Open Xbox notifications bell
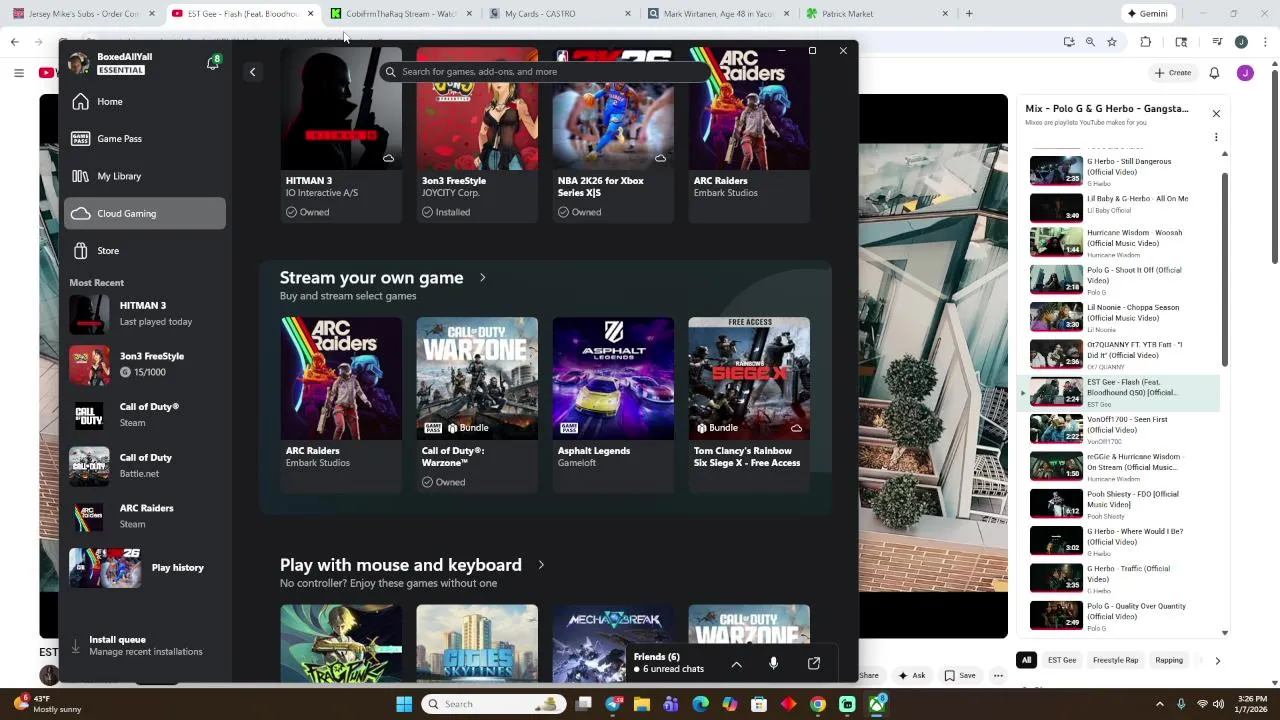Image resolution: width=1280 pixels, height=720 pixels. pyautogui.click(x=212, y=63)
